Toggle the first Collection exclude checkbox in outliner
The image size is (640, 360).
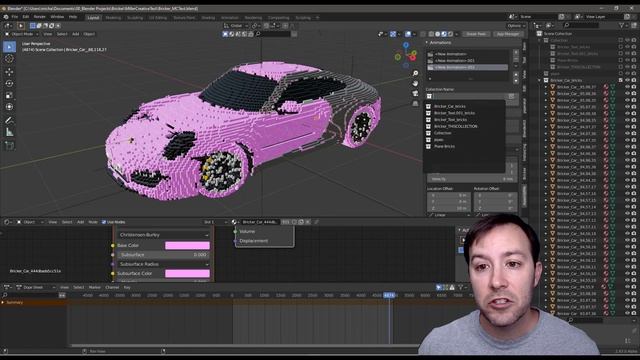[620, 40]
